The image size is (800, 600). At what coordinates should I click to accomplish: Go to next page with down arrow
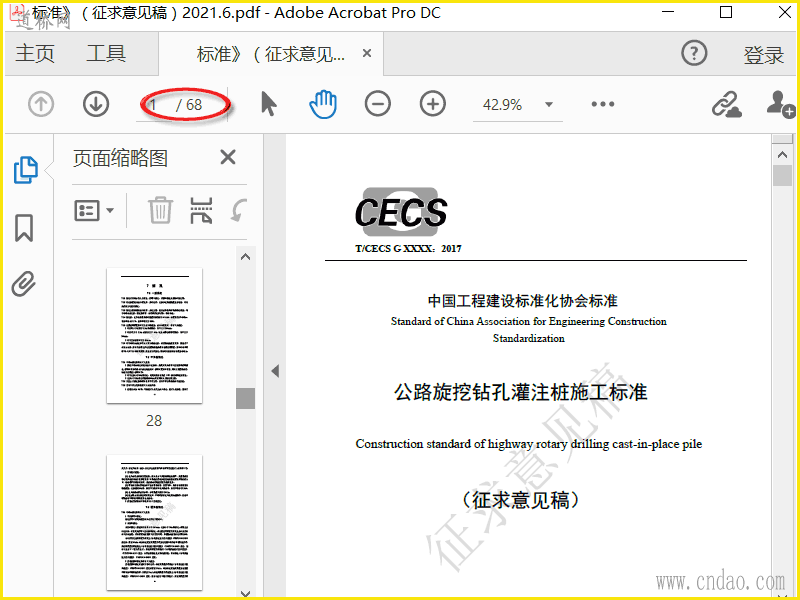(x=96, y=104)
